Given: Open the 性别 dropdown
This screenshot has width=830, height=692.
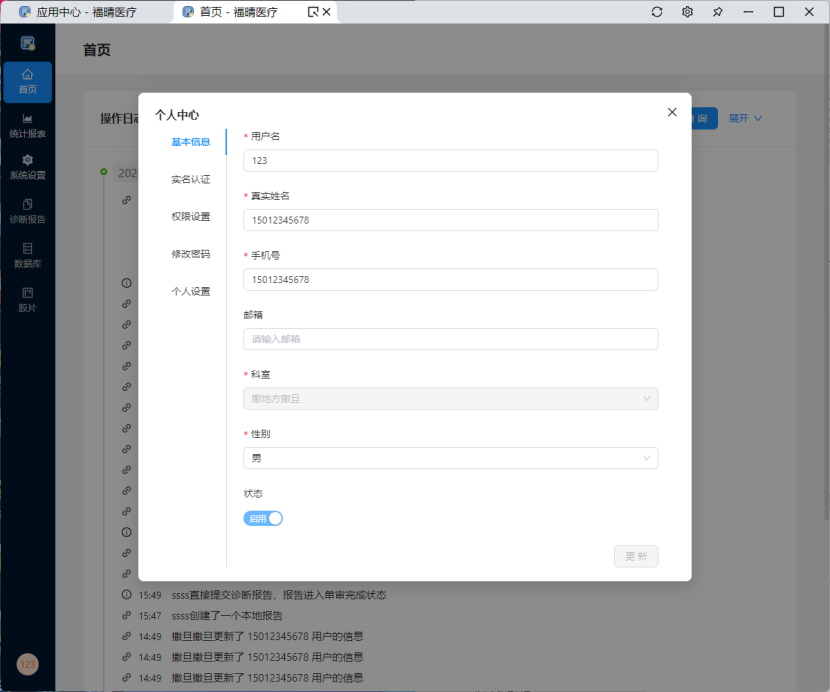Looking at the screenshot, I should (x=450, y=458).
